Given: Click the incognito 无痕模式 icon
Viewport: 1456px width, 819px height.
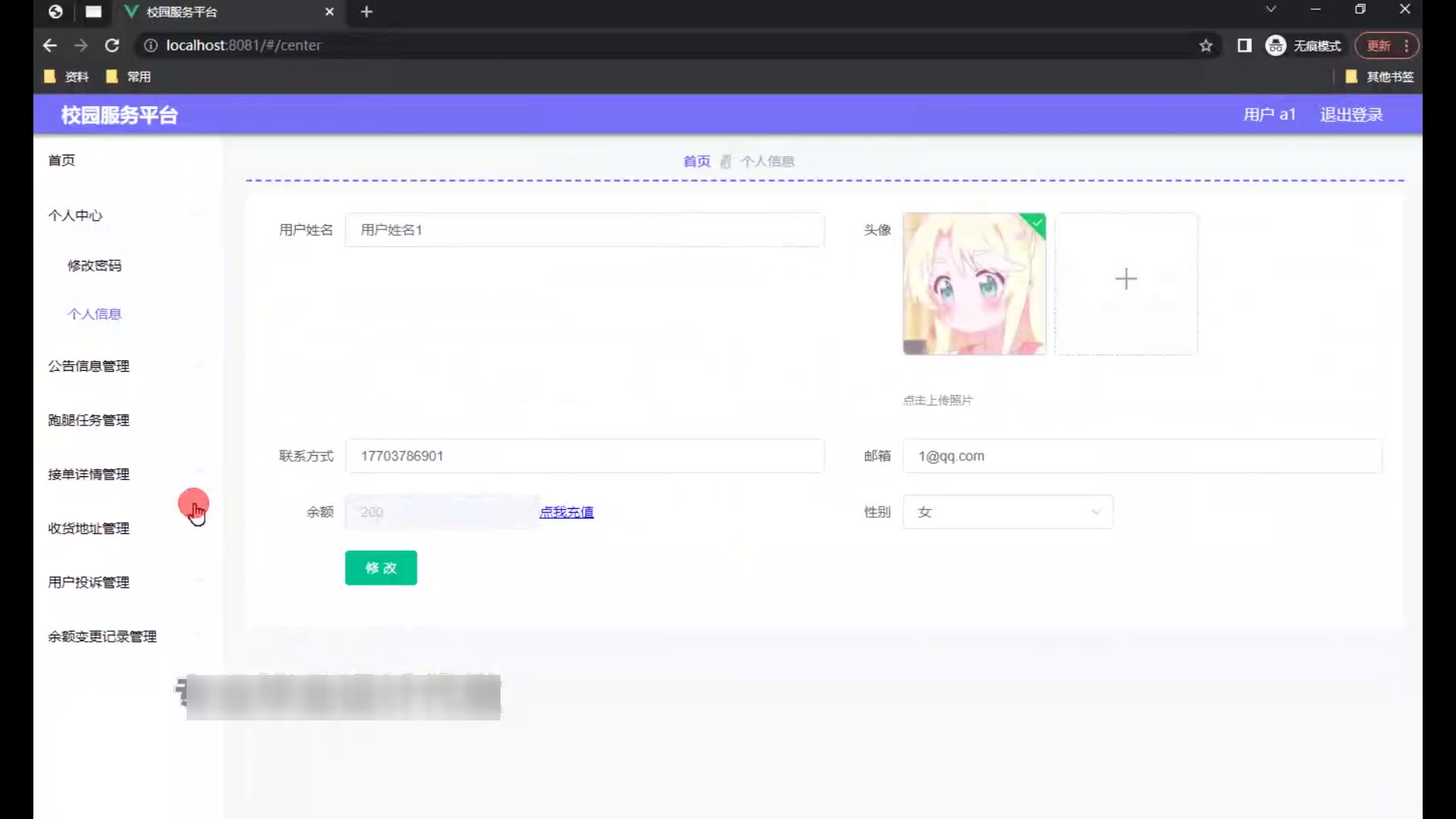Looking at the screenshot, I should (x=1276, y=45).
